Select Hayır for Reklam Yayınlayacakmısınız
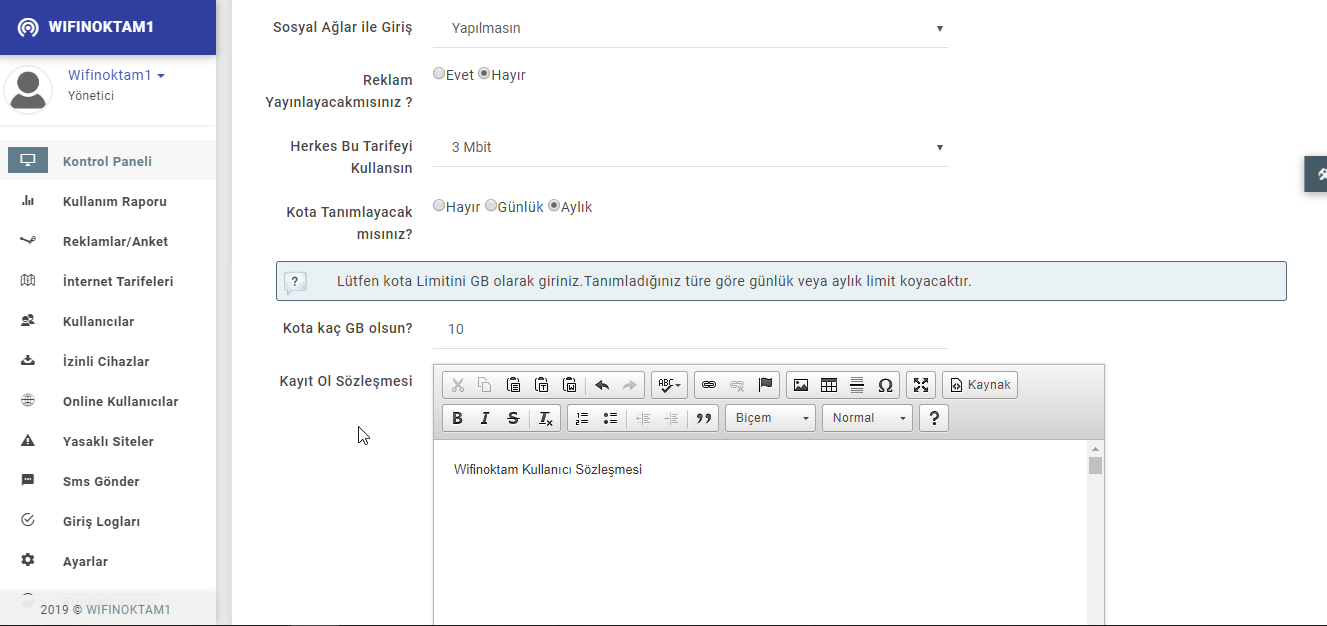Image resolution: width=1327 pixels, height=626 pixels. click(484, 73)
